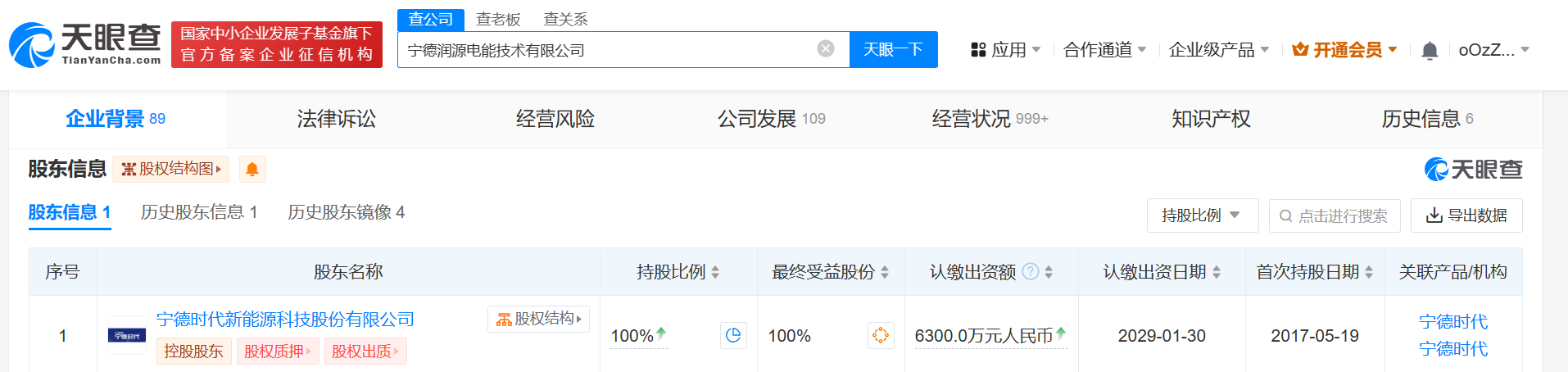Select the 查公司 search tab
This screenshot has height=372, width=1568.
click(431, 20)
